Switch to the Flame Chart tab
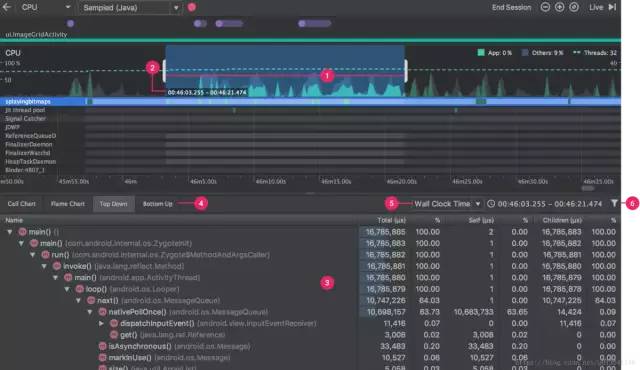This screenshot has height=370, width=640. coord(67,204)
